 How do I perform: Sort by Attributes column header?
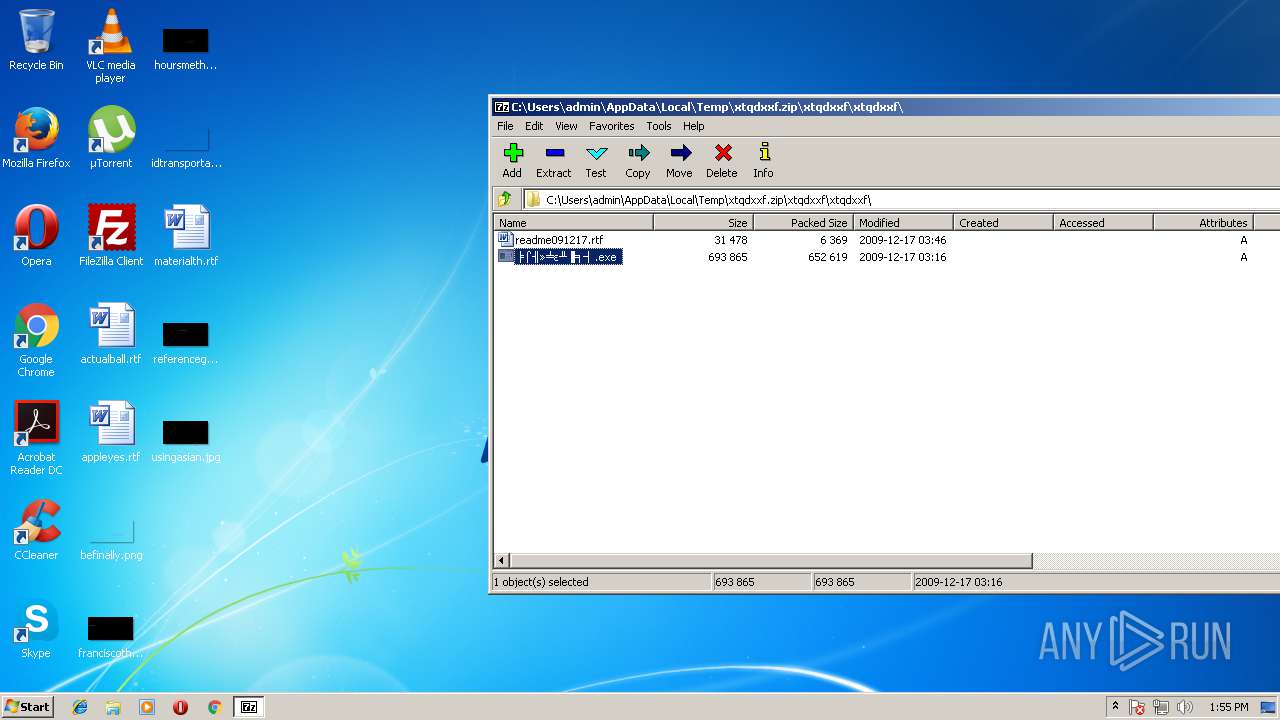pyautogui.click(x=1204, y=223)
